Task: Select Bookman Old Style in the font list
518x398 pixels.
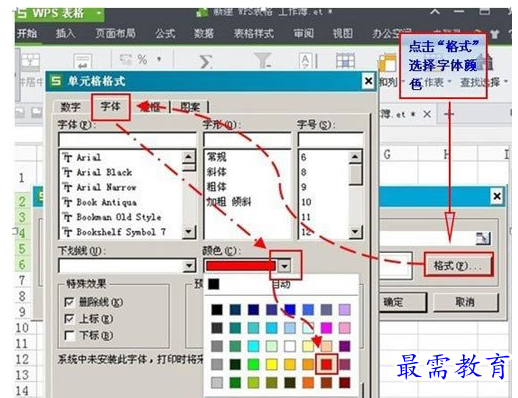Action: point(118,217)
